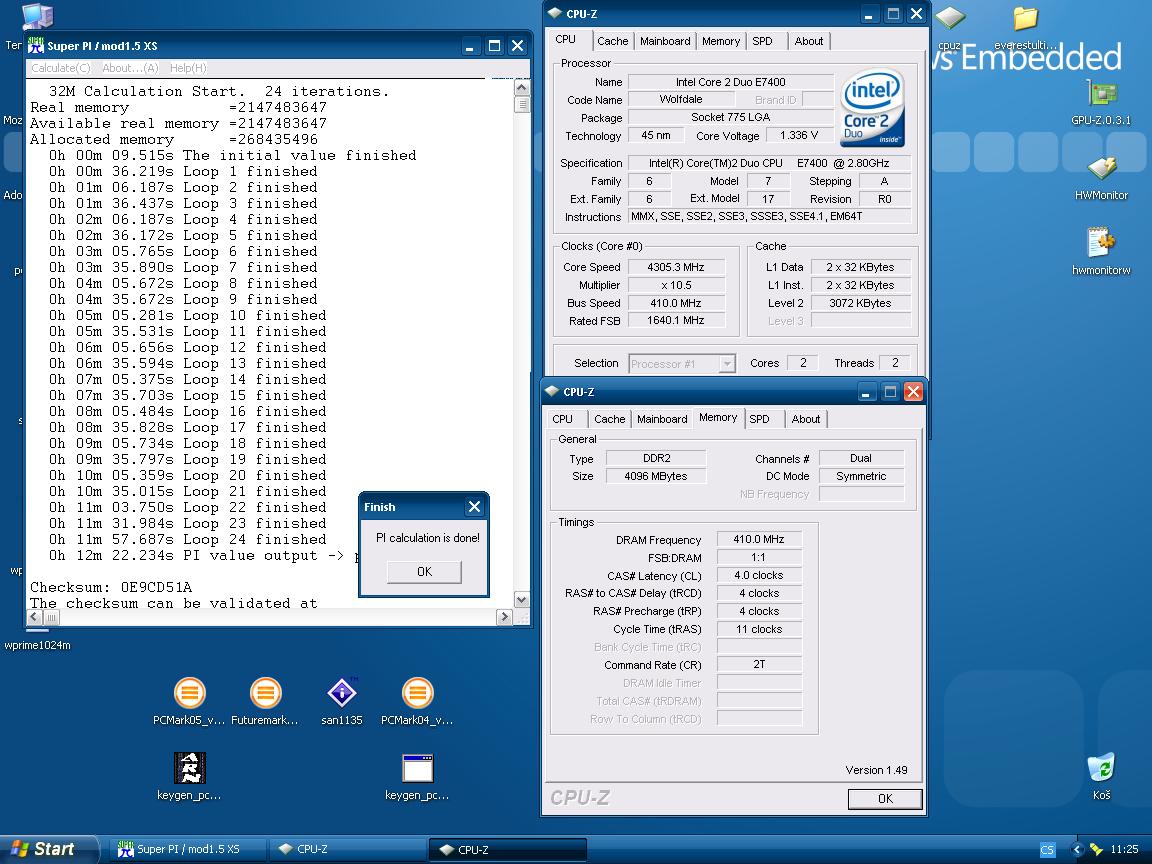The width and height of the screenshot is (1152, 864).
Task: Click the Level 2 cache value 3072 KBytes
Action: click(860, 303)
